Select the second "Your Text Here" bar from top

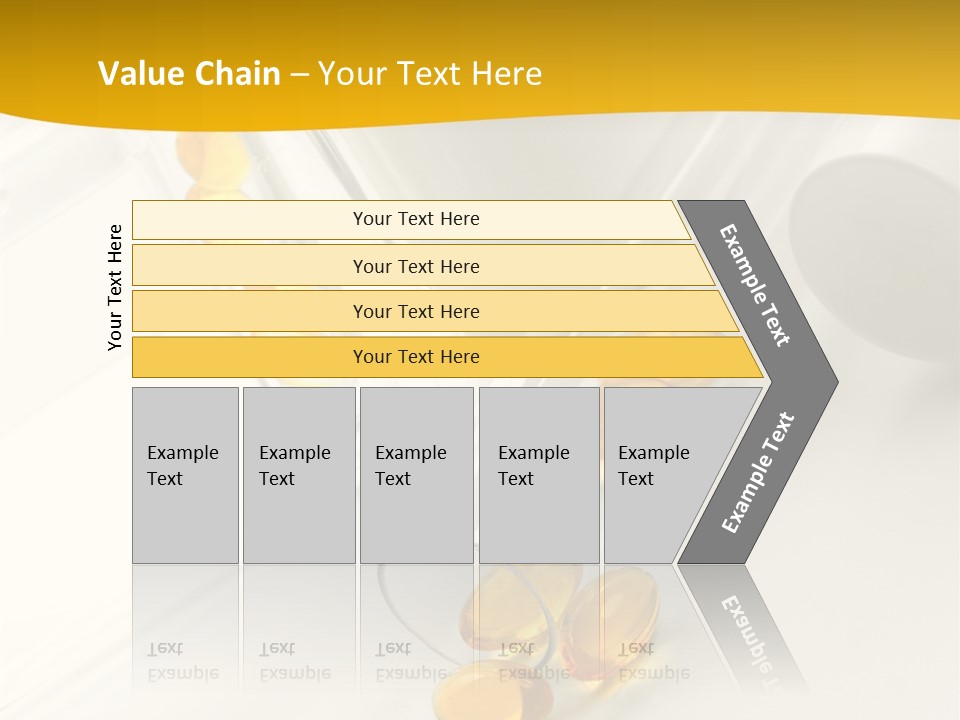point(415,266)
